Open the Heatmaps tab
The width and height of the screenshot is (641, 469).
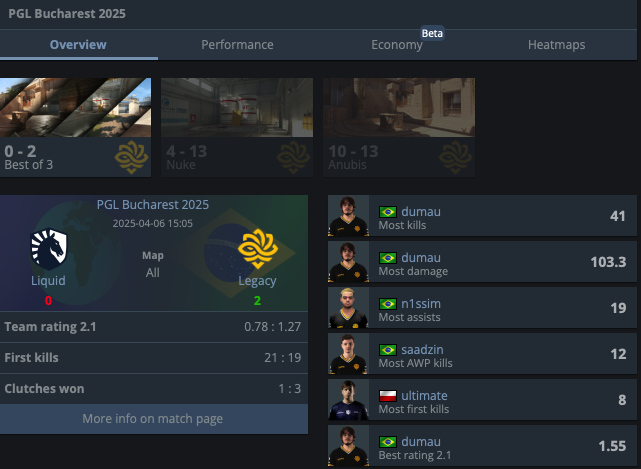click(556, 45)
